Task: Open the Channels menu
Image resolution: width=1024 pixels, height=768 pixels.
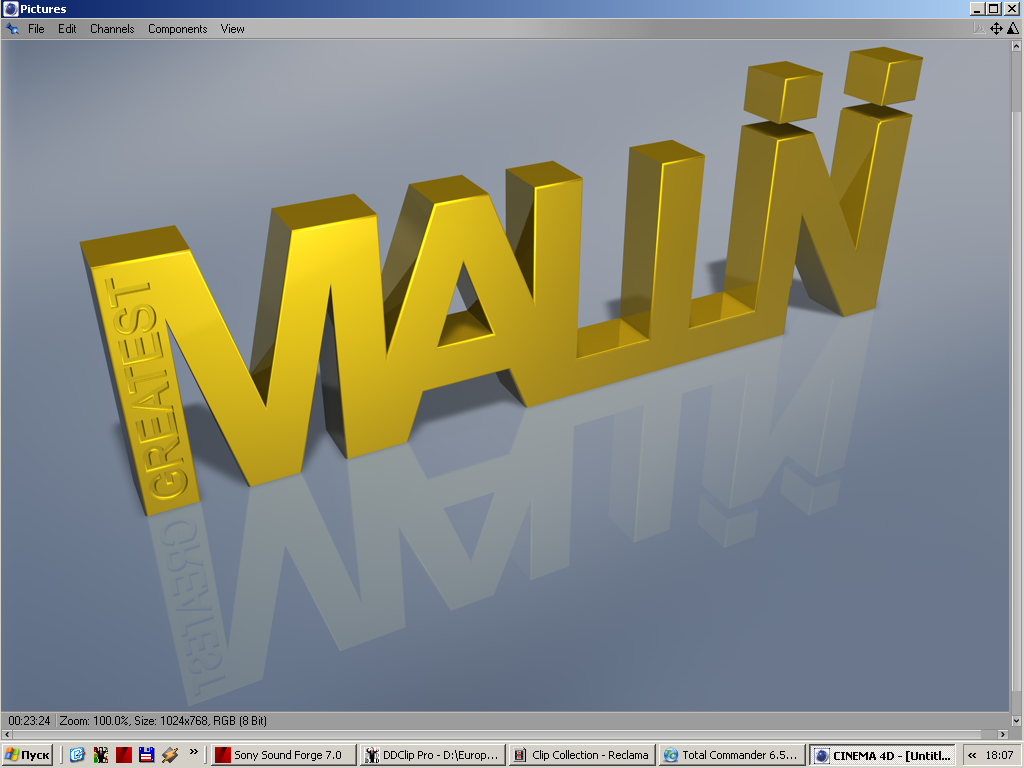Action: click(112, 29)
